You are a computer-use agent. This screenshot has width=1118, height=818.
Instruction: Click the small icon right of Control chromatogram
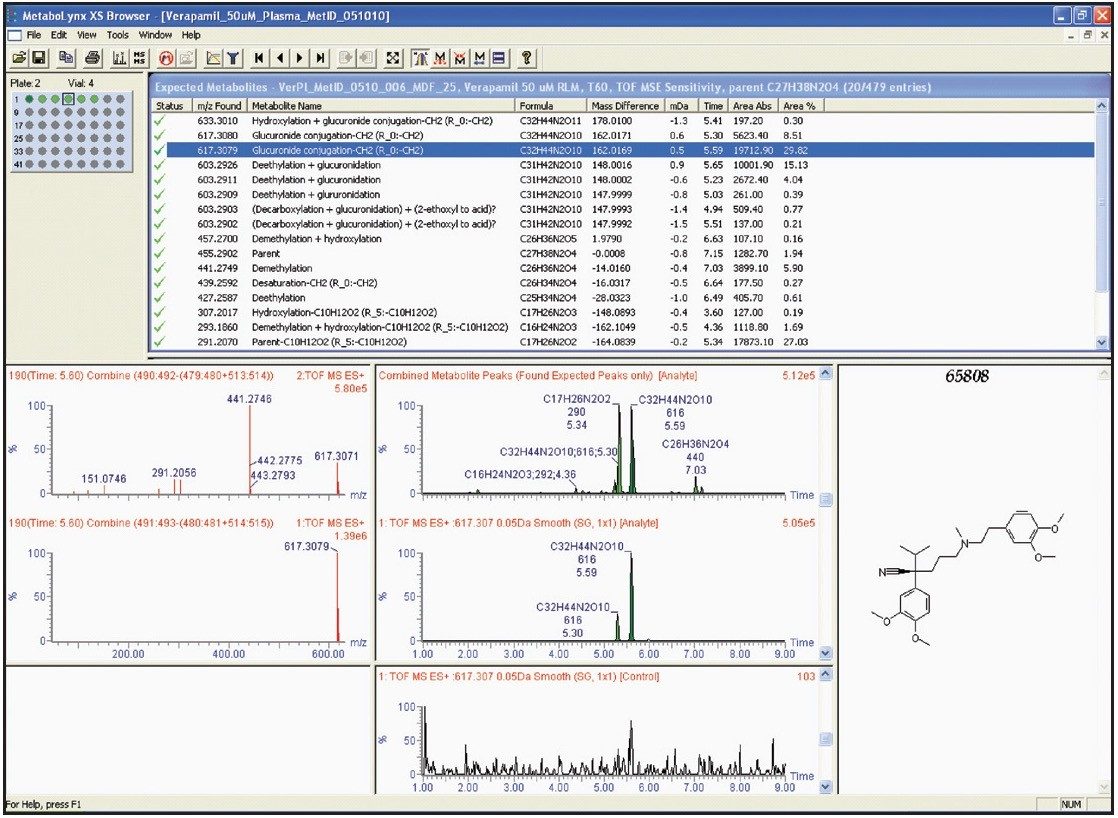826,740
